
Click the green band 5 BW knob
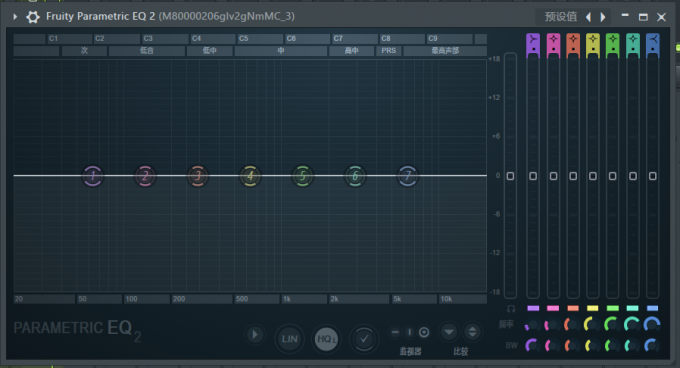612,345
